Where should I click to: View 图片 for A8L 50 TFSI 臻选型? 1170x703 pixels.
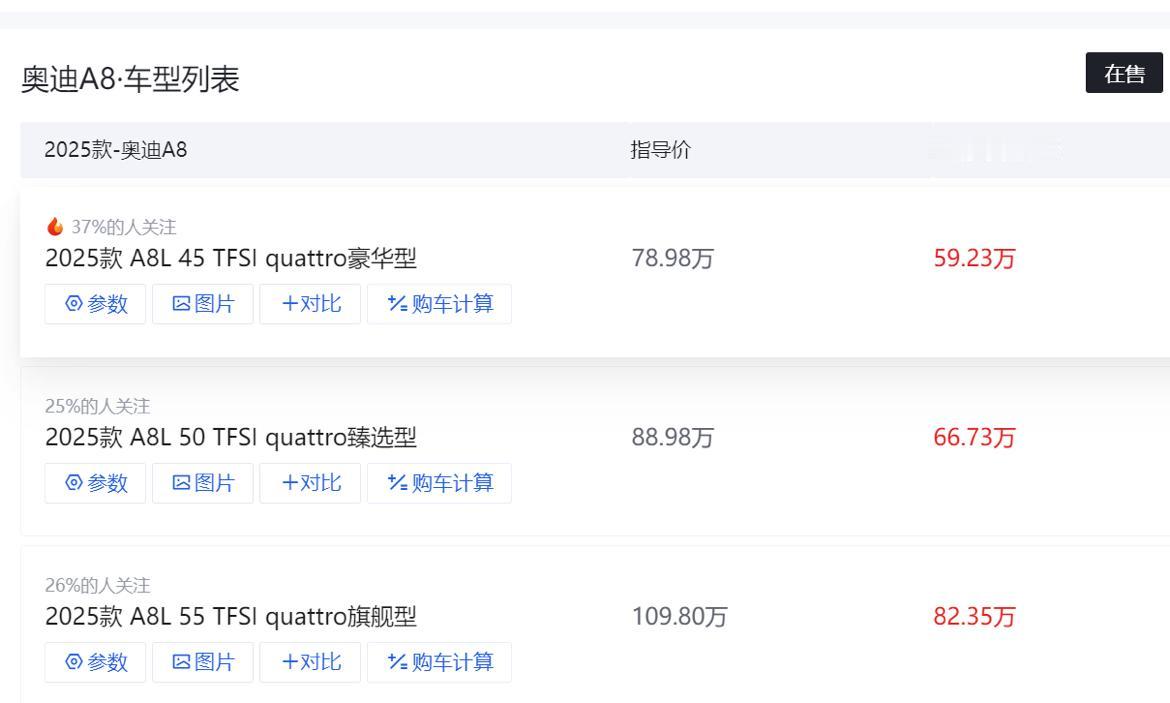(203, 483)
